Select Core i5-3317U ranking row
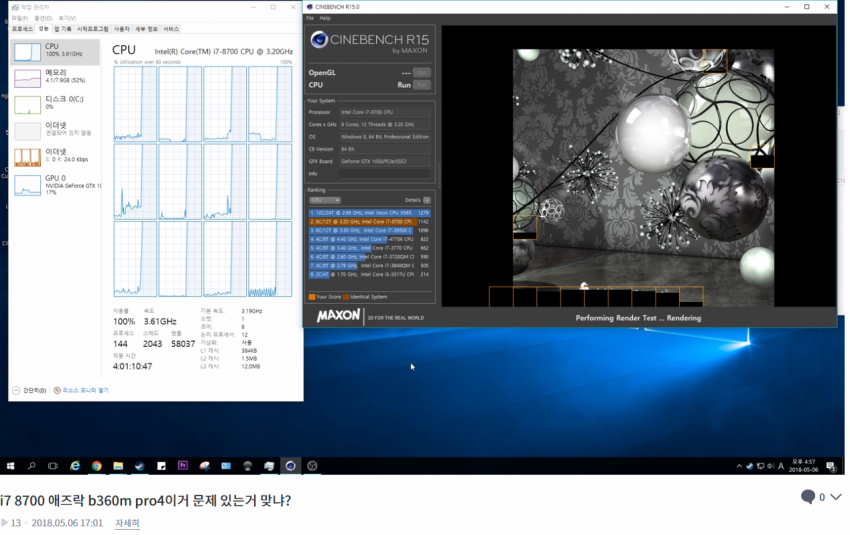Viewport: 850px width, 535px height. [x=370, y=274]
